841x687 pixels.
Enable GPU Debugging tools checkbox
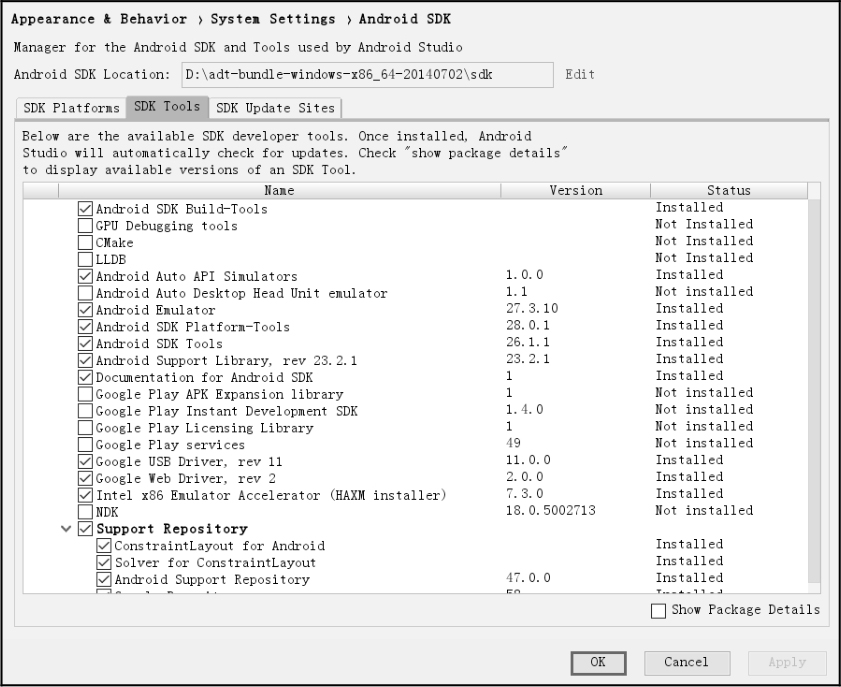click(85, 226)
